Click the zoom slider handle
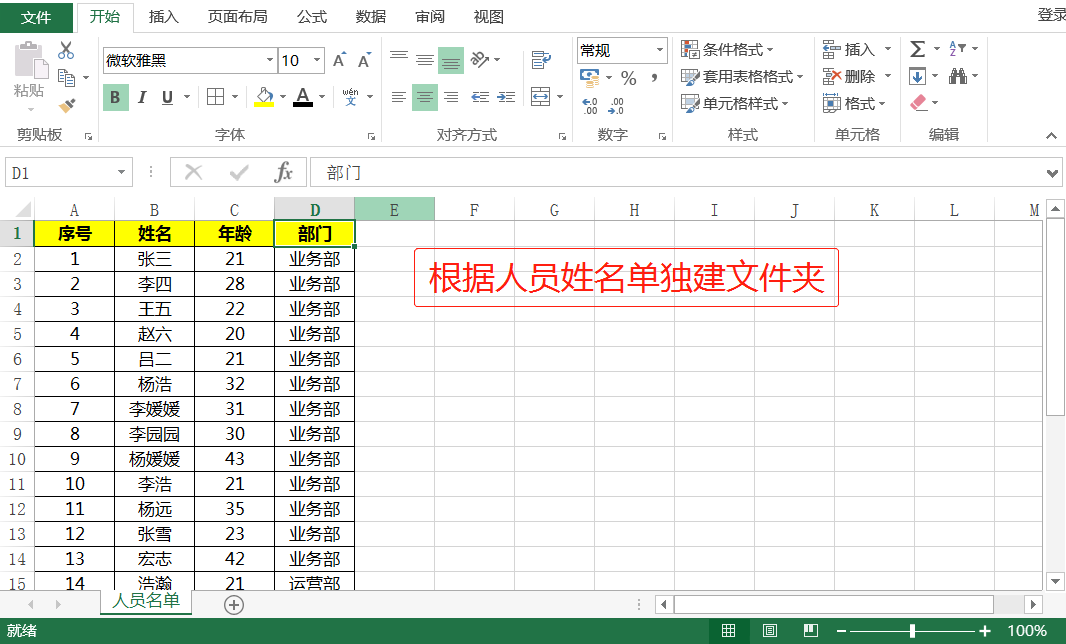This screenshot has width=1066, height=644. pos(912,631)
